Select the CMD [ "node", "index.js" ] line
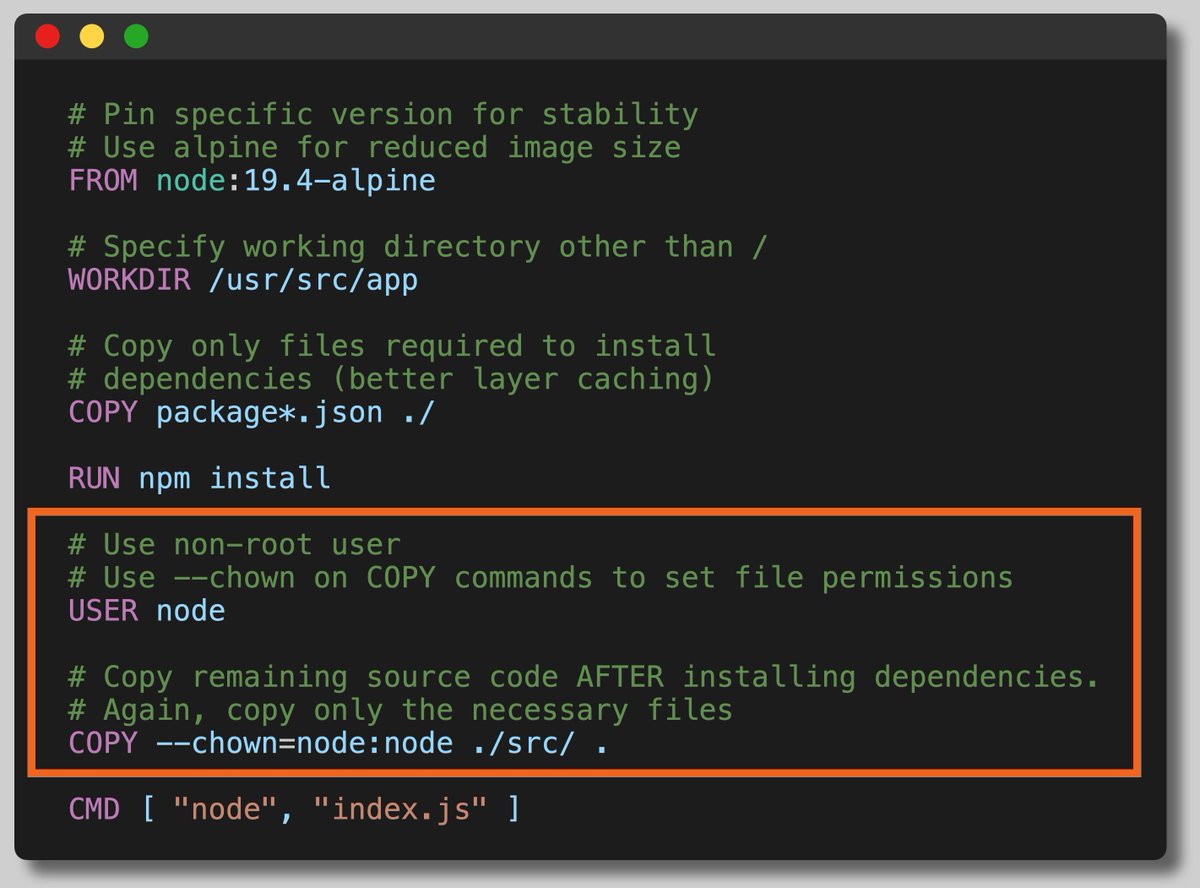The height and width of the screenshot is (888, 1200). tap(290, 808)
